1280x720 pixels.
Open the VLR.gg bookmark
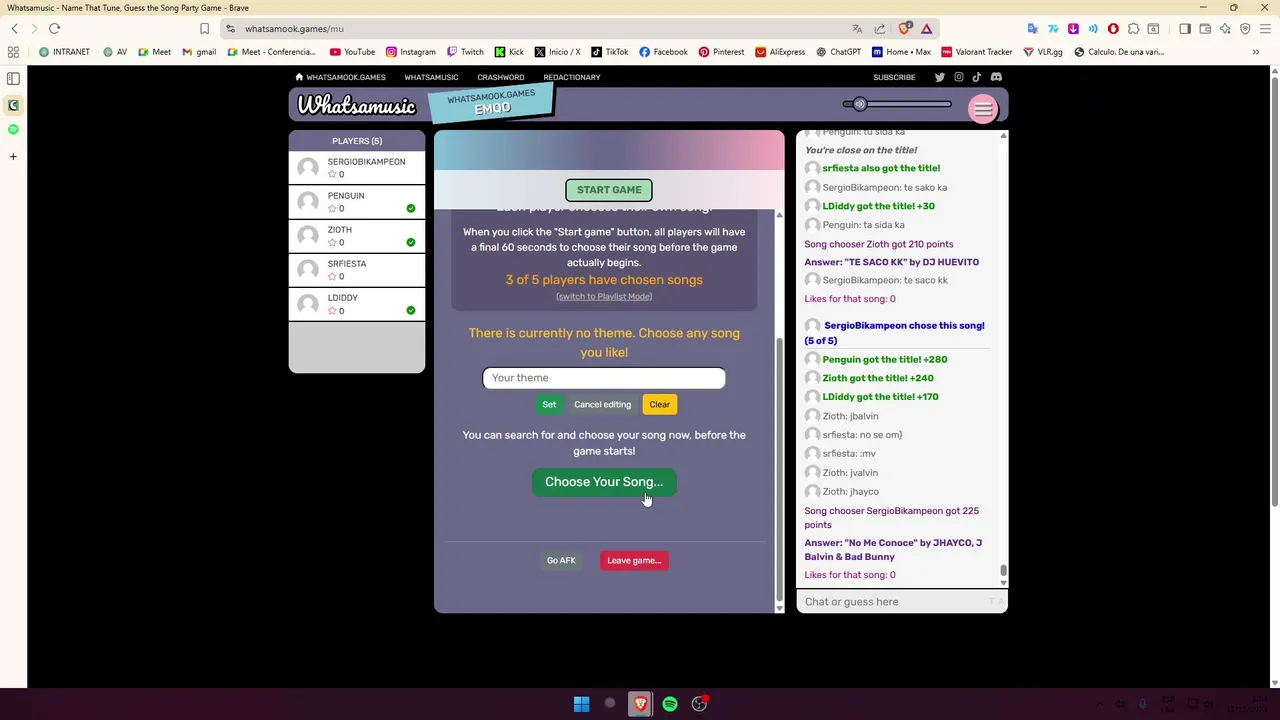(1043, 52)
